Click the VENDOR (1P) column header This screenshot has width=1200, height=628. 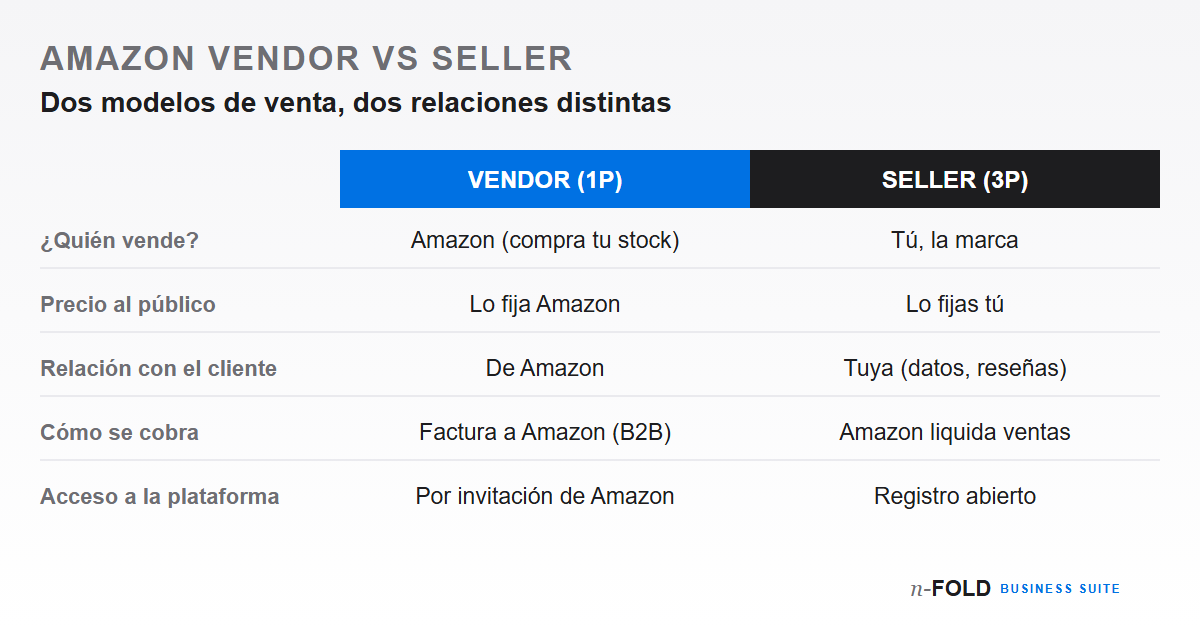pos(545,179)
